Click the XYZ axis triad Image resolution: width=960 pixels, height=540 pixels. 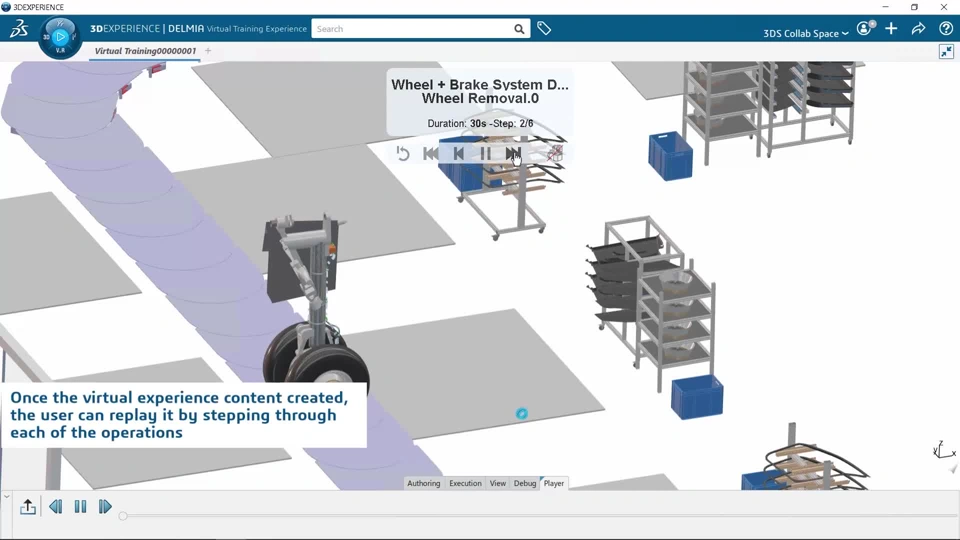pos(943,451)
